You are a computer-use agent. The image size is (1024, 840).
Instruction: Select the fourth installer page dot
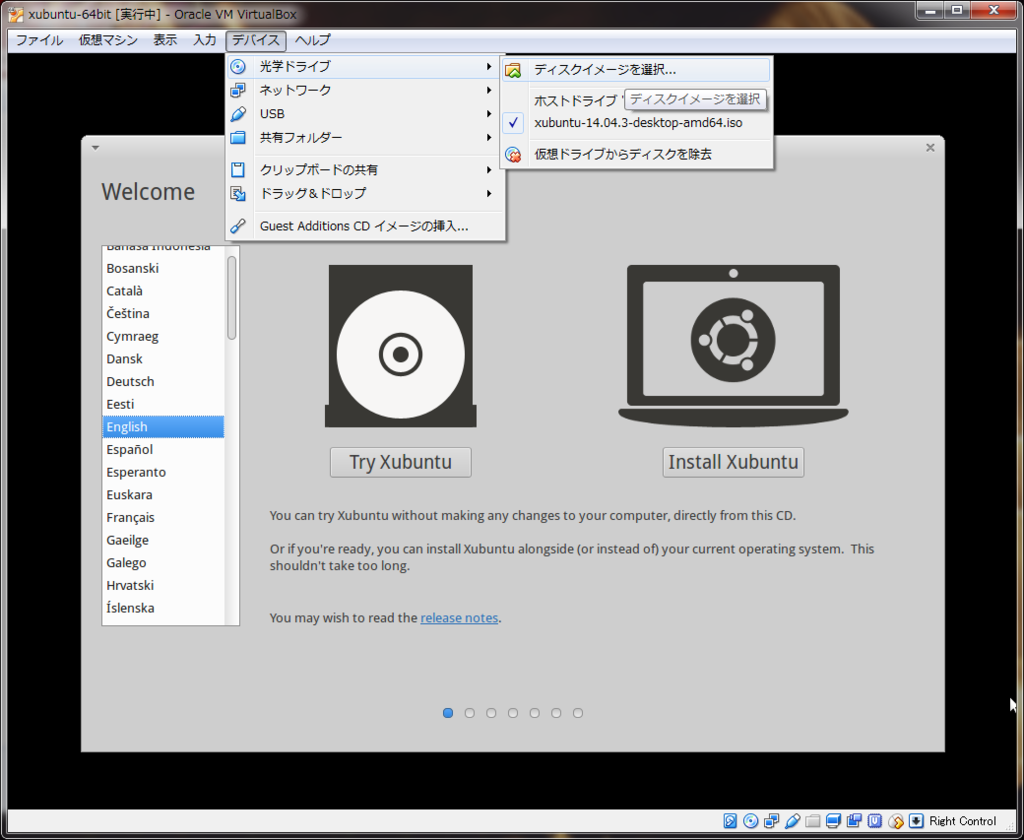[x=513, y=713]
